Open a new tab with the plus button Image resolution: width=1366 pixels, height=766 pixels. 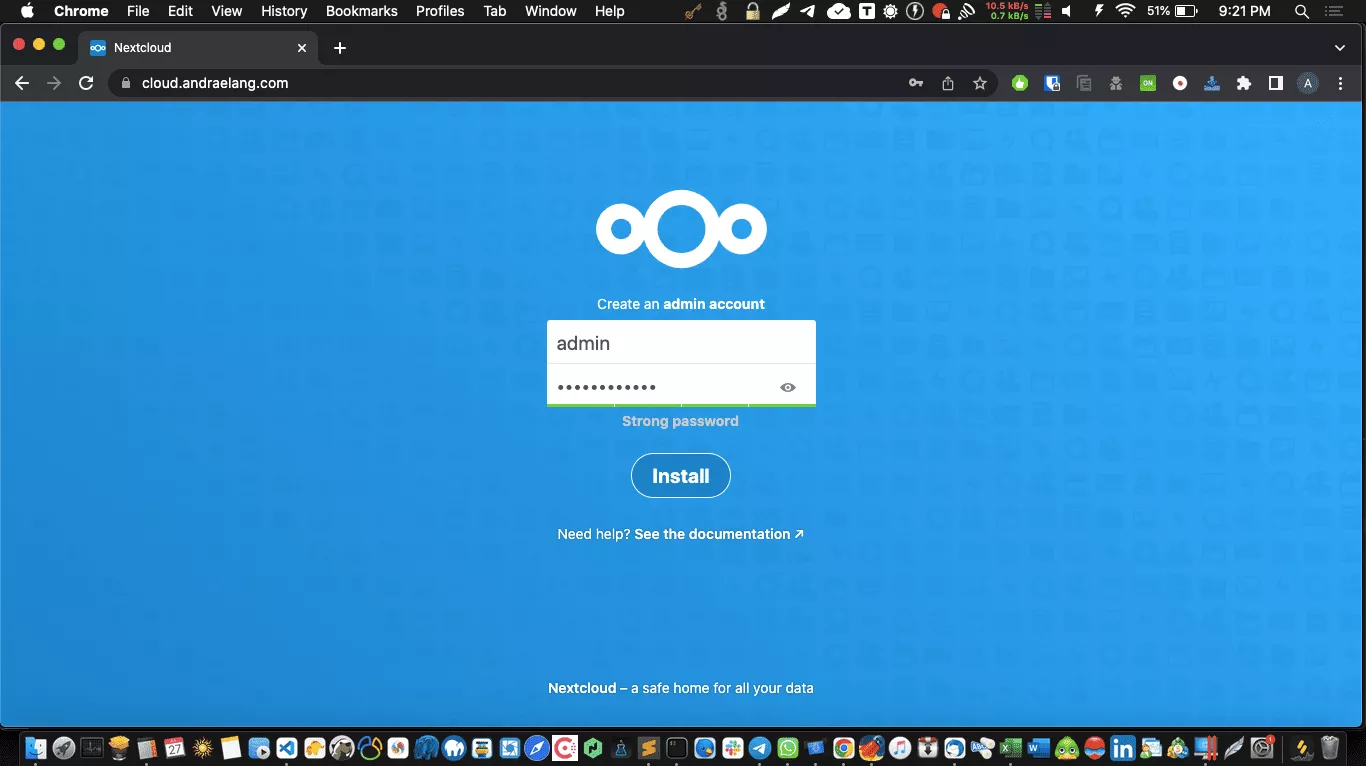340,48
